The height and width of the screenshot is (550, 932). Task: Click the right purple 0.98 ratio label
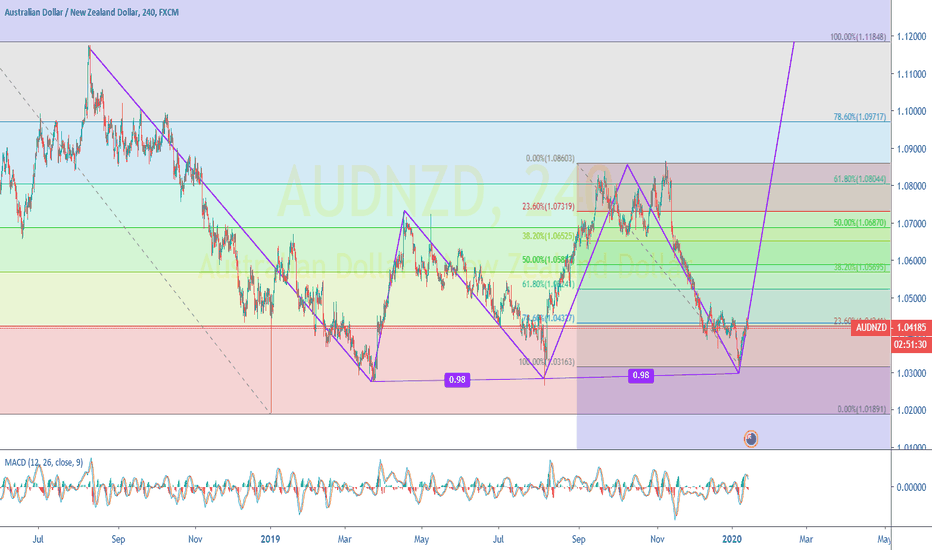(641, 375)
